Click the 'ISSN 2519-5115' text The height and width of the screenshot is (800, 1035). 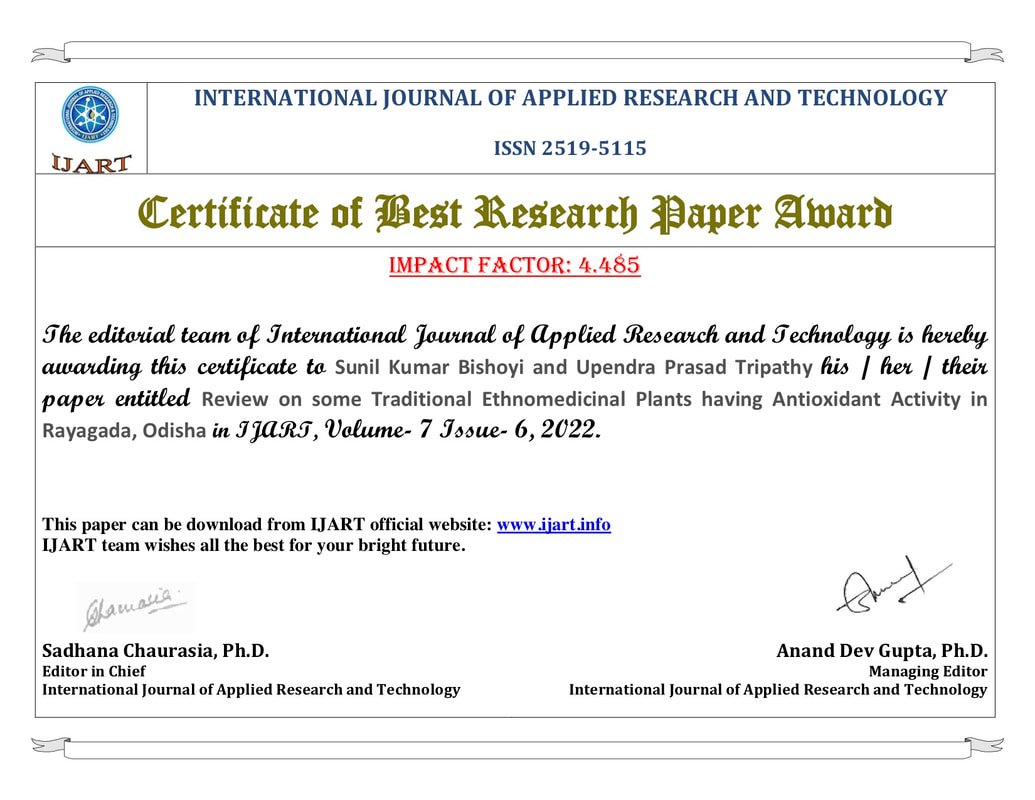pos(570,148)
